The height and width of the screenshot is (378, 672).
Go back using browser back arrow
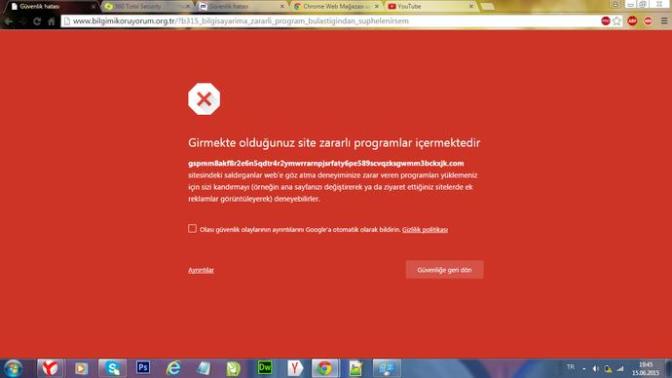coord(9,21)
